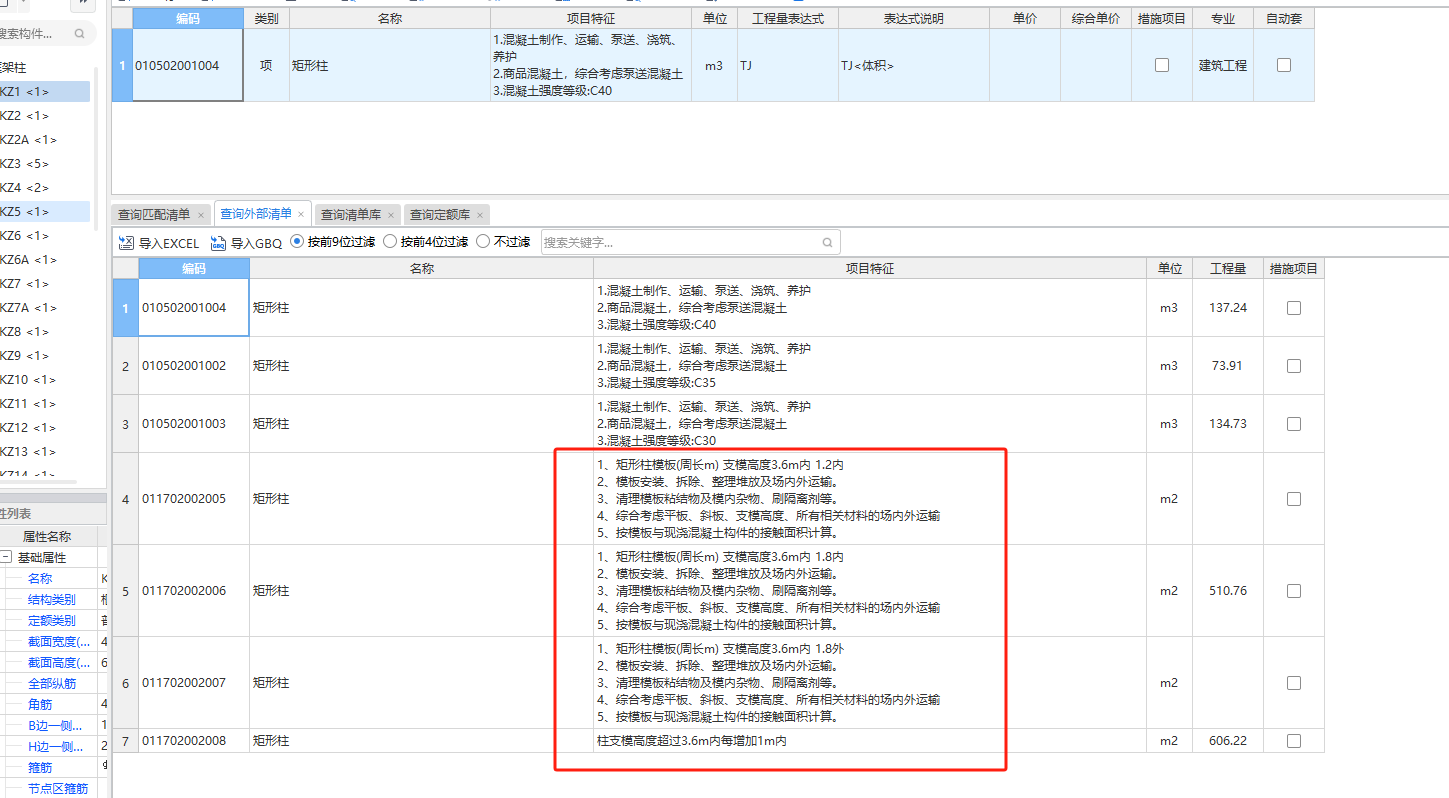Tick 措施项目 checkbox for row 011702002008
Image resolution: width=1449 pixels, height=798 pixels.
pos(1294,741)
